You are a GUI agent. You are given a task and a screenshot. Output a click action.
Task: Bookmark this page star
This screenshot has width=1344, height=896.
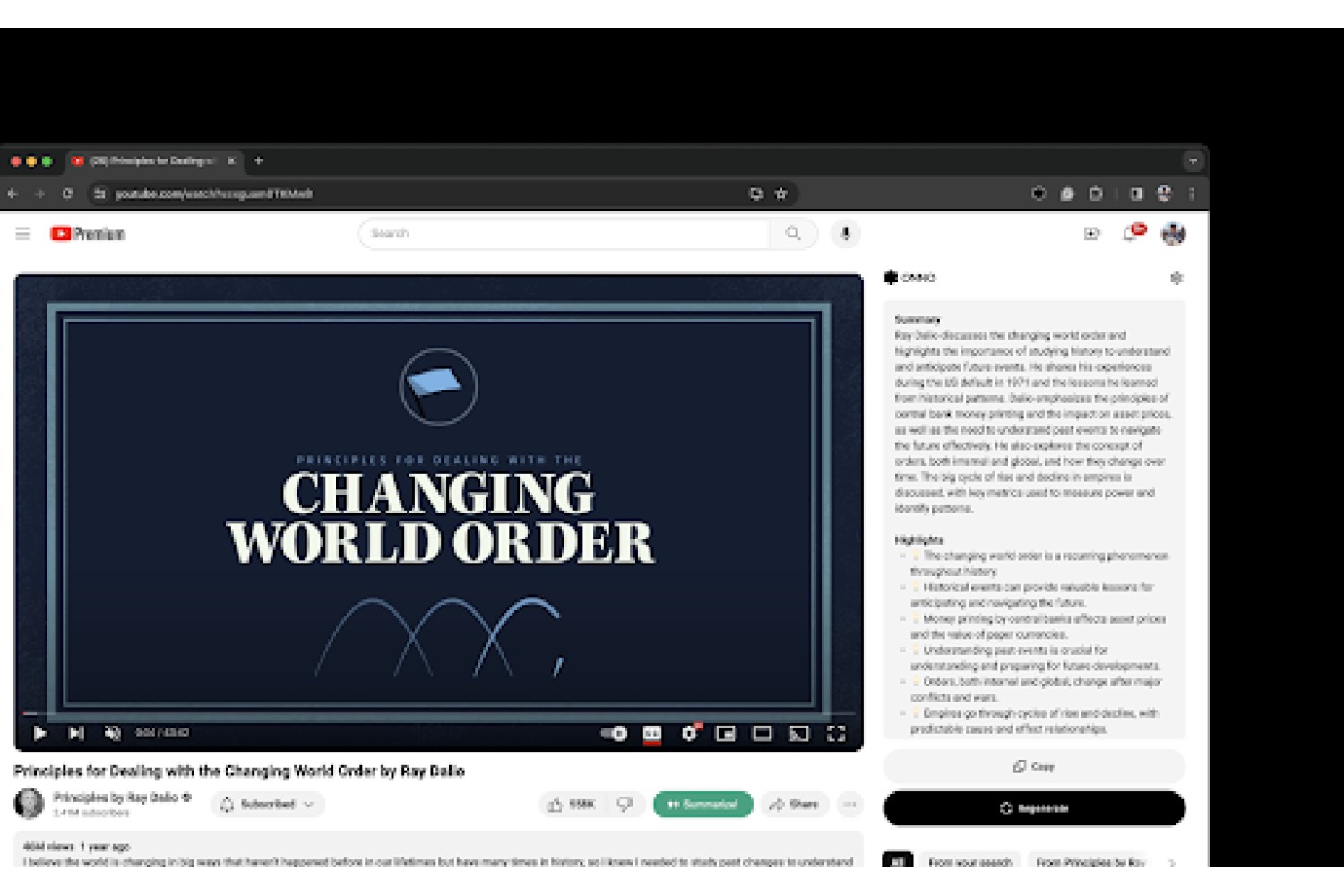[x=780, y=194]
